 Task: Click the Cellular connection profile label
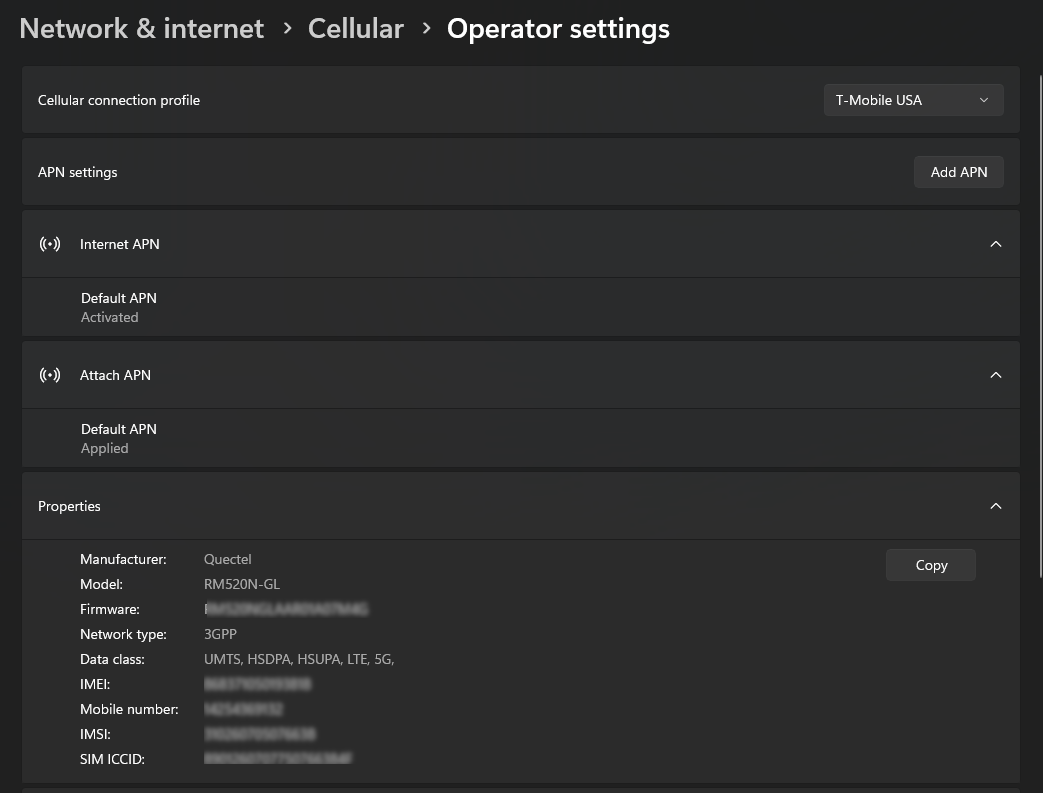pyautogui.click(x=119, y=100)
